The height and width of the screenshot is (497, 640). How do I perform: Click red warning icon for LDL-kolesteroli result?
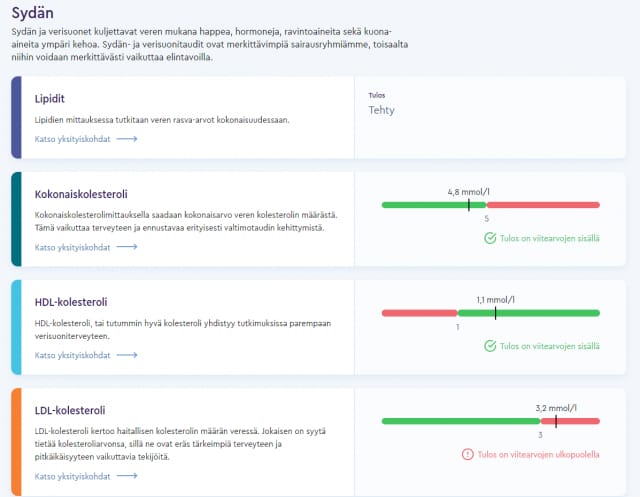click(467, 454)
